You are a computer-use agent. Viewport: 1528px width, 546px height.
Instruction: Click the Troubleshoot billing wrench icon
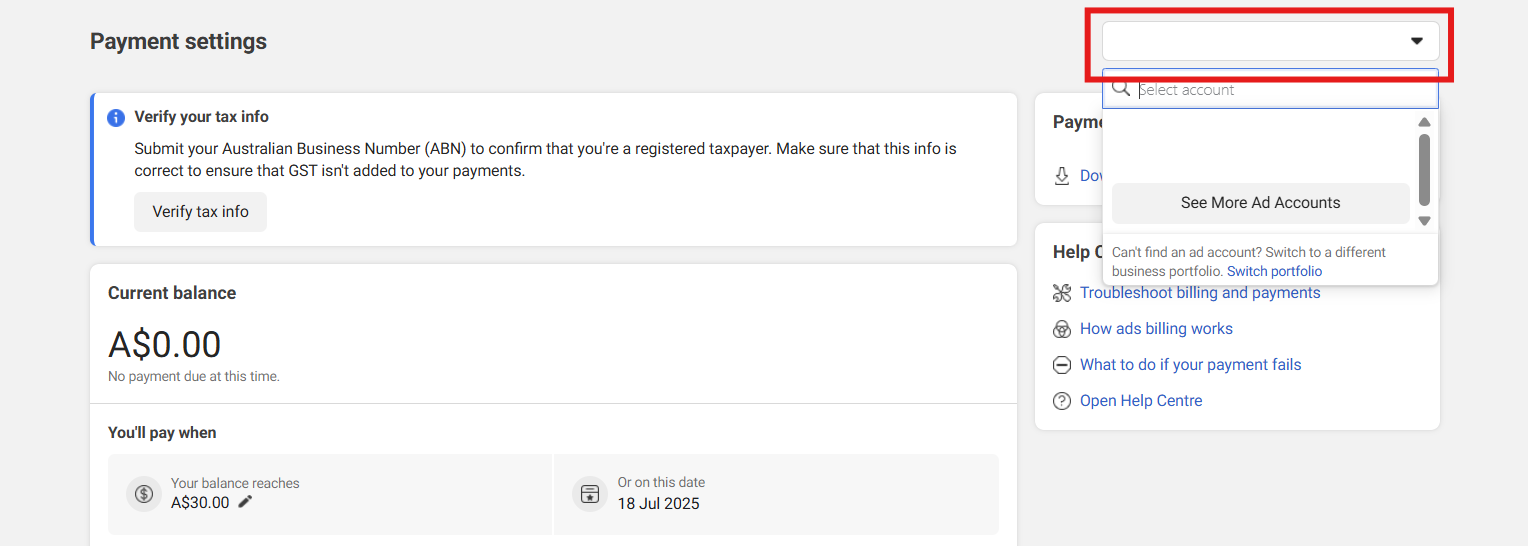tap(1062, 293)
